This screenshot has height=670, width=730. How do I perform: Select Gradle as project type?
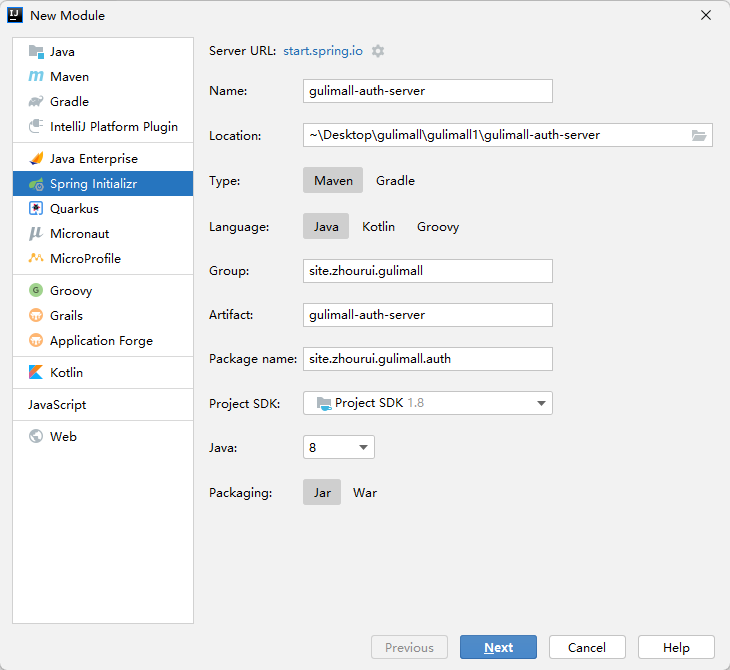395,180
